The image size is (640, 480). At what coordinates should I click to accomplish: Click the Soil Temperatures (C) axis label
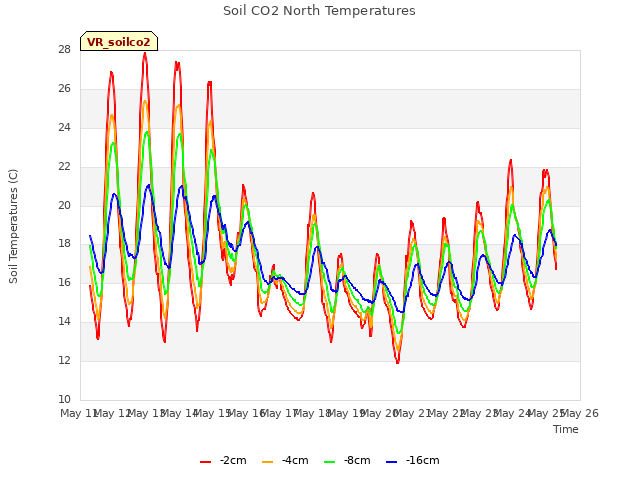coord(13,226)
